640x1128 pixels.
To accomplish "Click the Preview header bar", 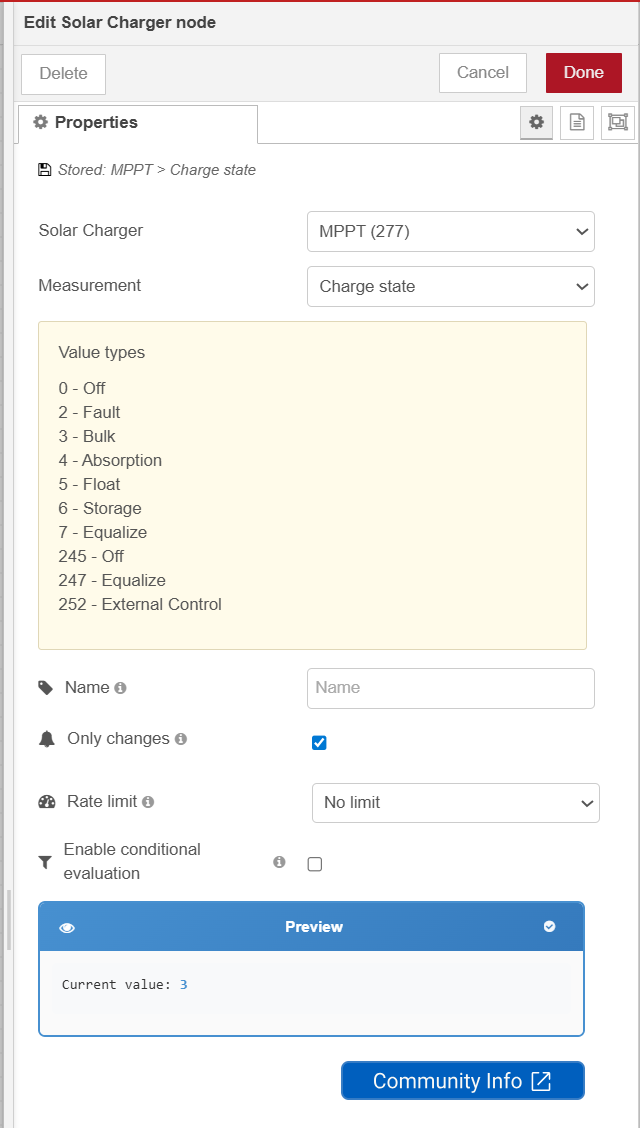I will [x=311, y=927].
